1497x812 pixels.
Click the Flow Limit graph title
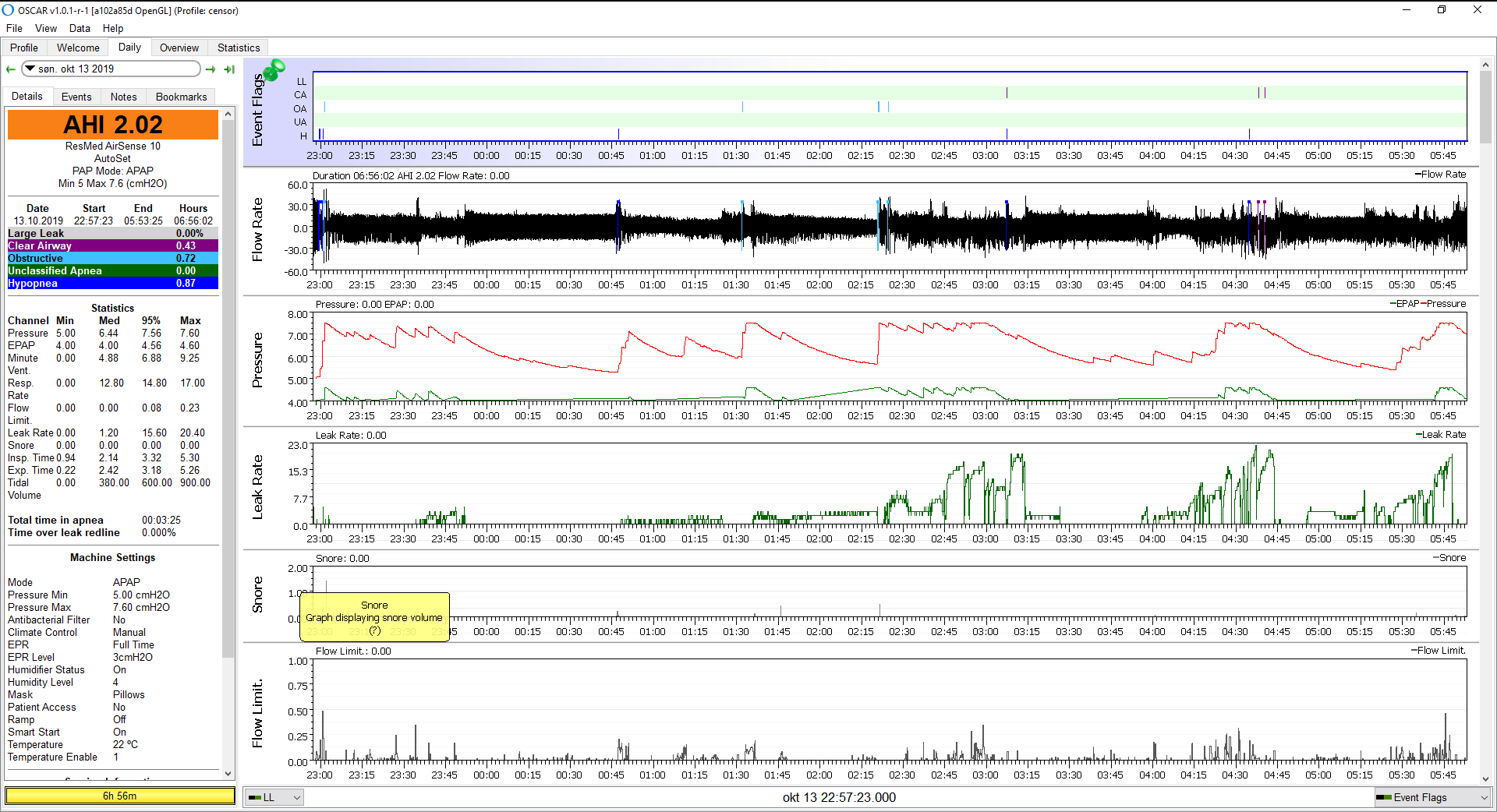(x=257, y=714)
